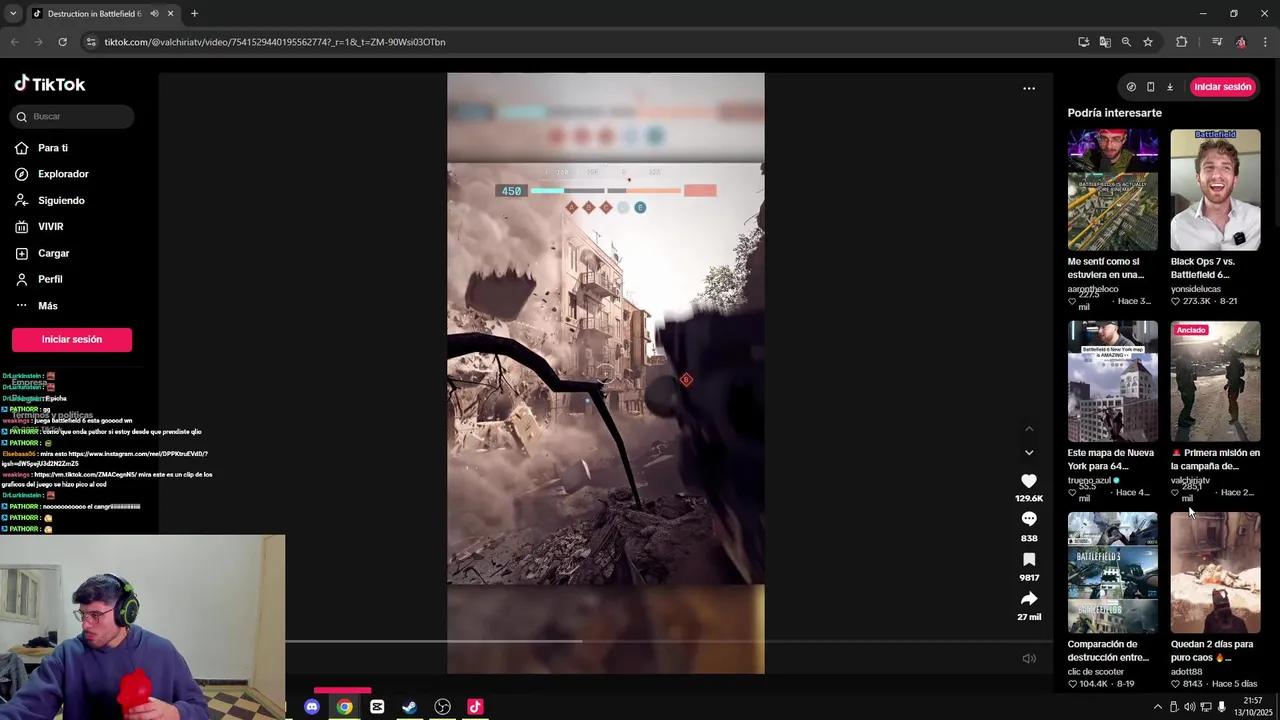The width and height of the screenshot is (1280, 720).
Task: Open the browser extensions puzzle icon
Action: [1182, 42]
